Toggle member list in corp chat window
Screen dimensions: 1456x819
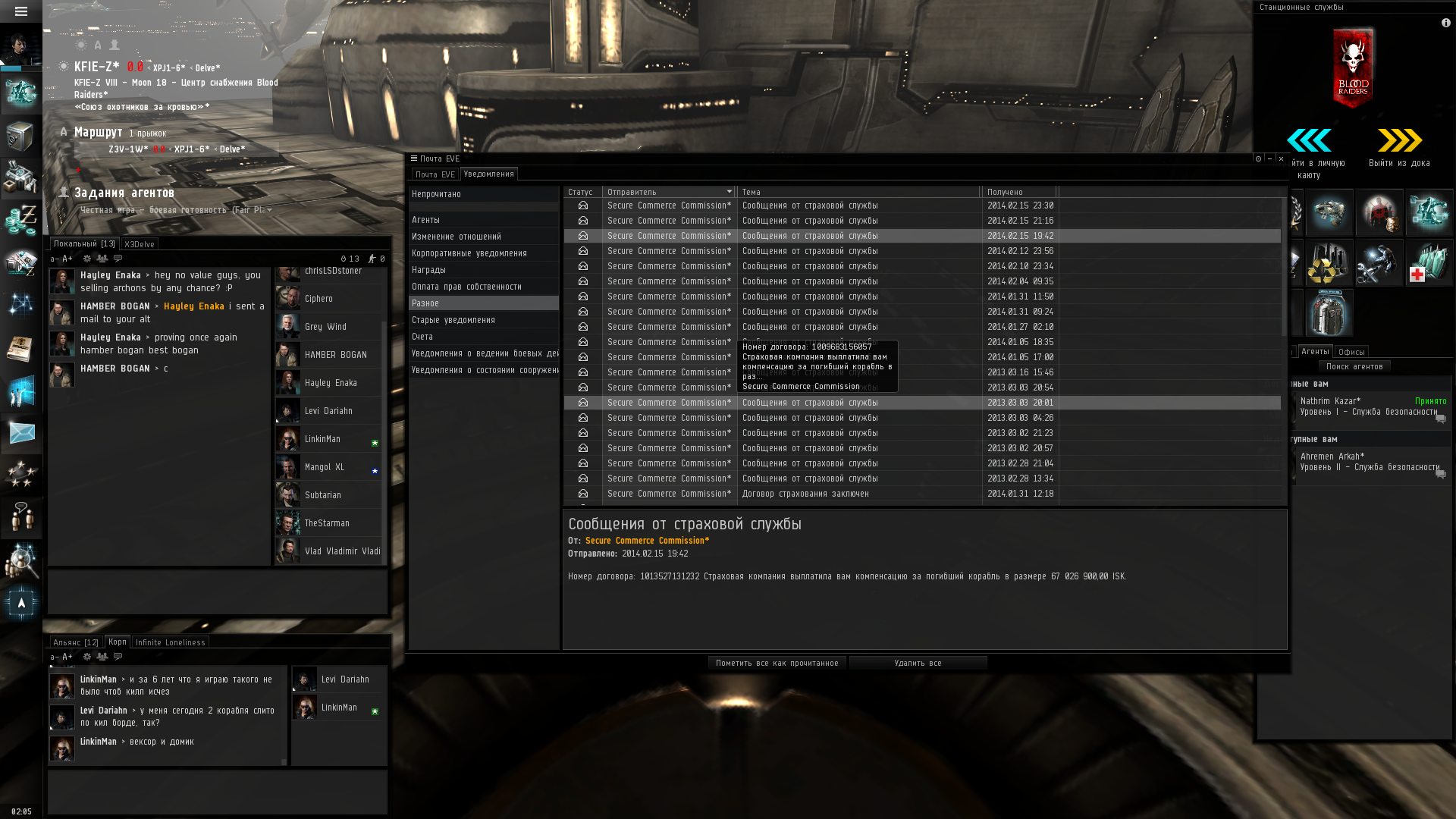[x=102, y=657]
